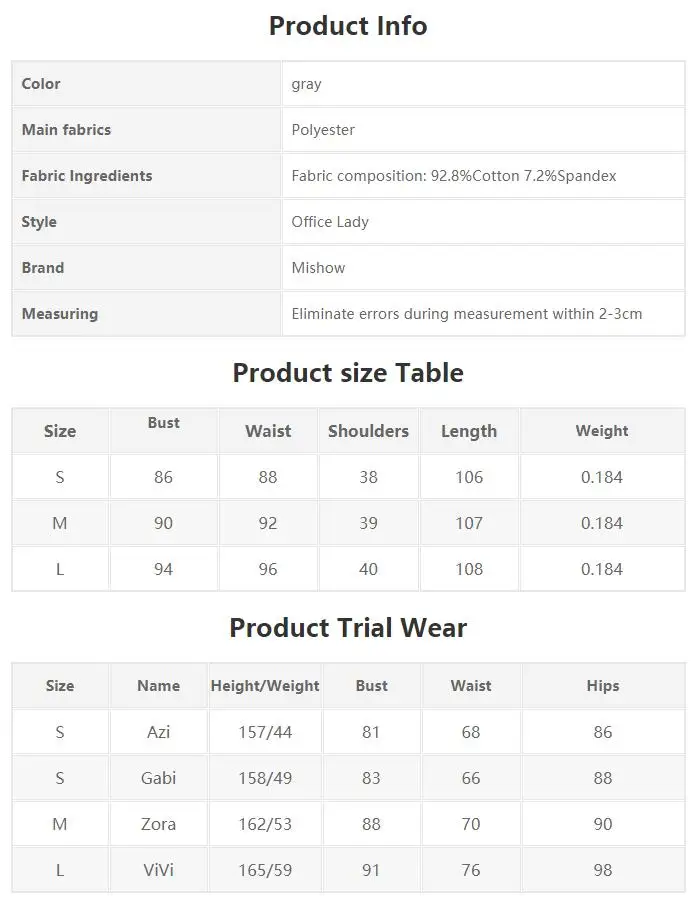
Task: Click the "Weight" column header in size table
Action: point(602,431)
